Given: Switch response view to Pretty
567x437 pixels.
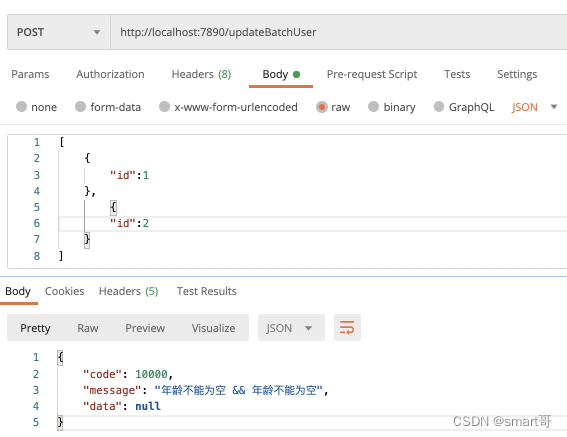Looking at the screenshot, I should coord(35,328).
